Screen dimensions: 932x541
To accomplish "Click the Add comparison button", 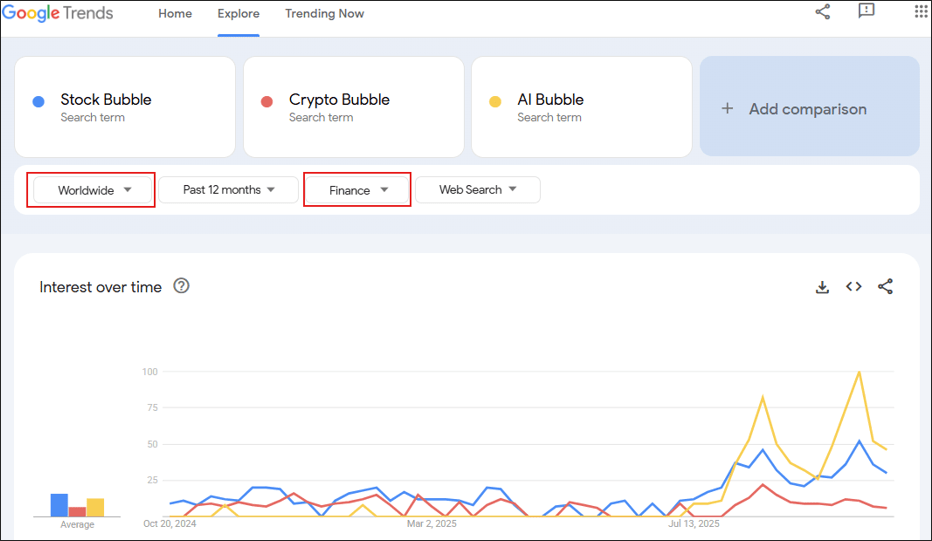I will pyautogui.click(x=810, y=106).
